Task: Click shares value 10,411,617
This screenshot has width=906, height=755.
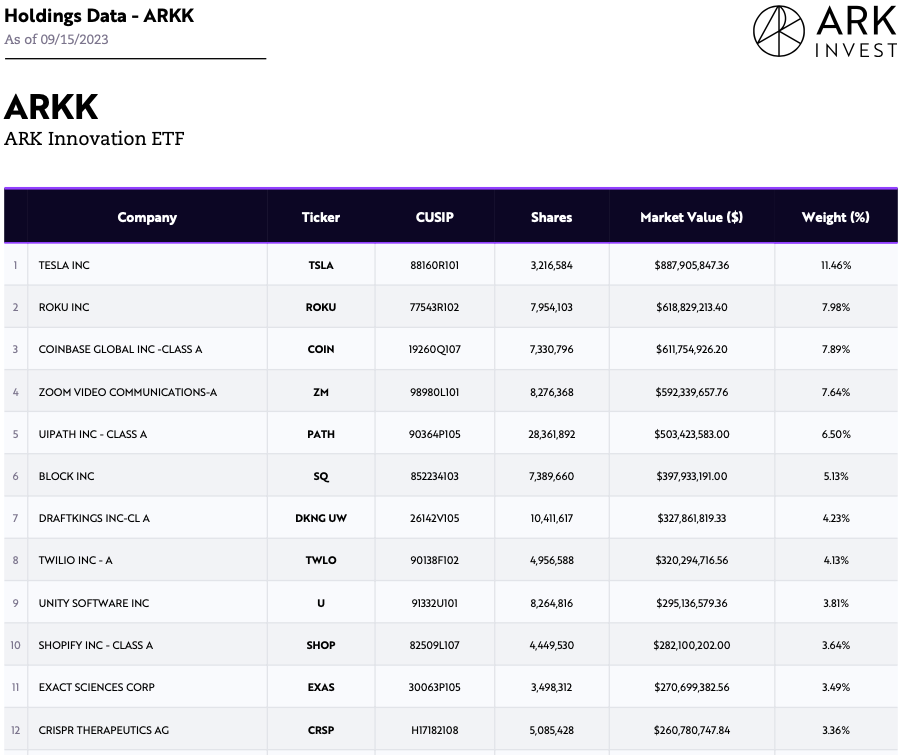Action: click(x=551, y=518)
